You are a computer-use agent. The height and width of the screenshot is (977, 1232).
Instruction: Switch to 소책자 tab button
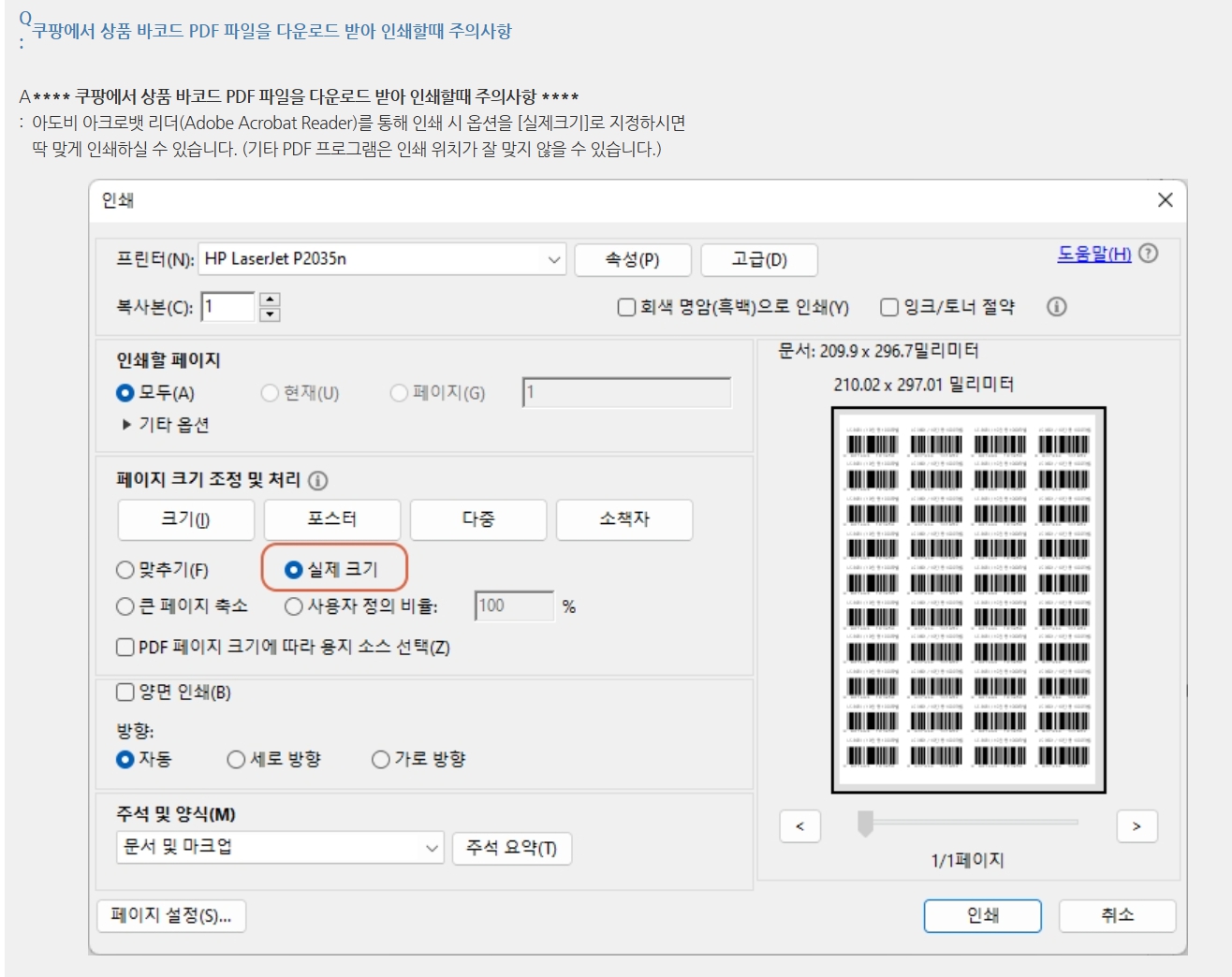[x=624, y=519]
